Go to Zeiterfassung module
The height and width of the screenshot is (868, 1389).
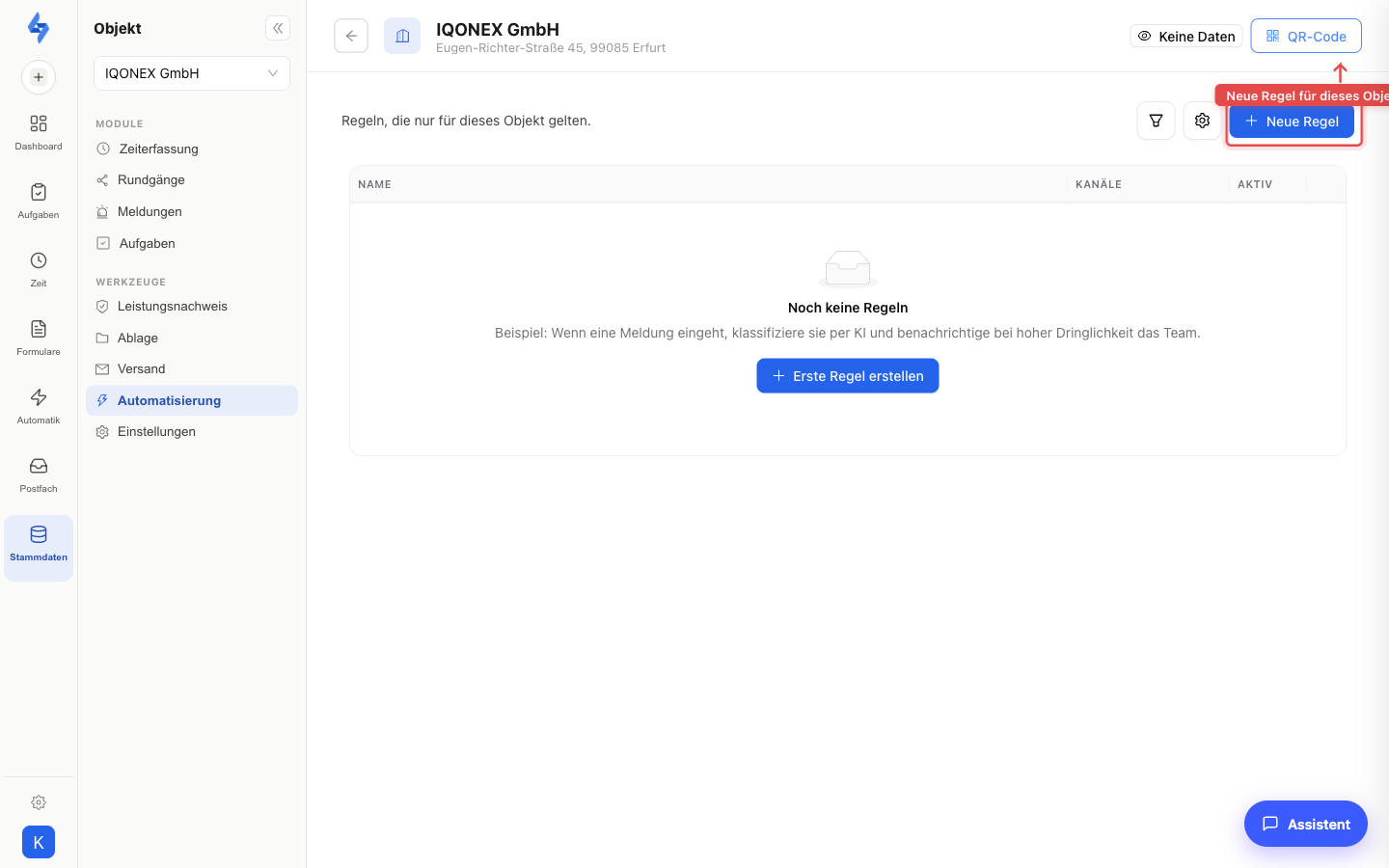[192, 149]
